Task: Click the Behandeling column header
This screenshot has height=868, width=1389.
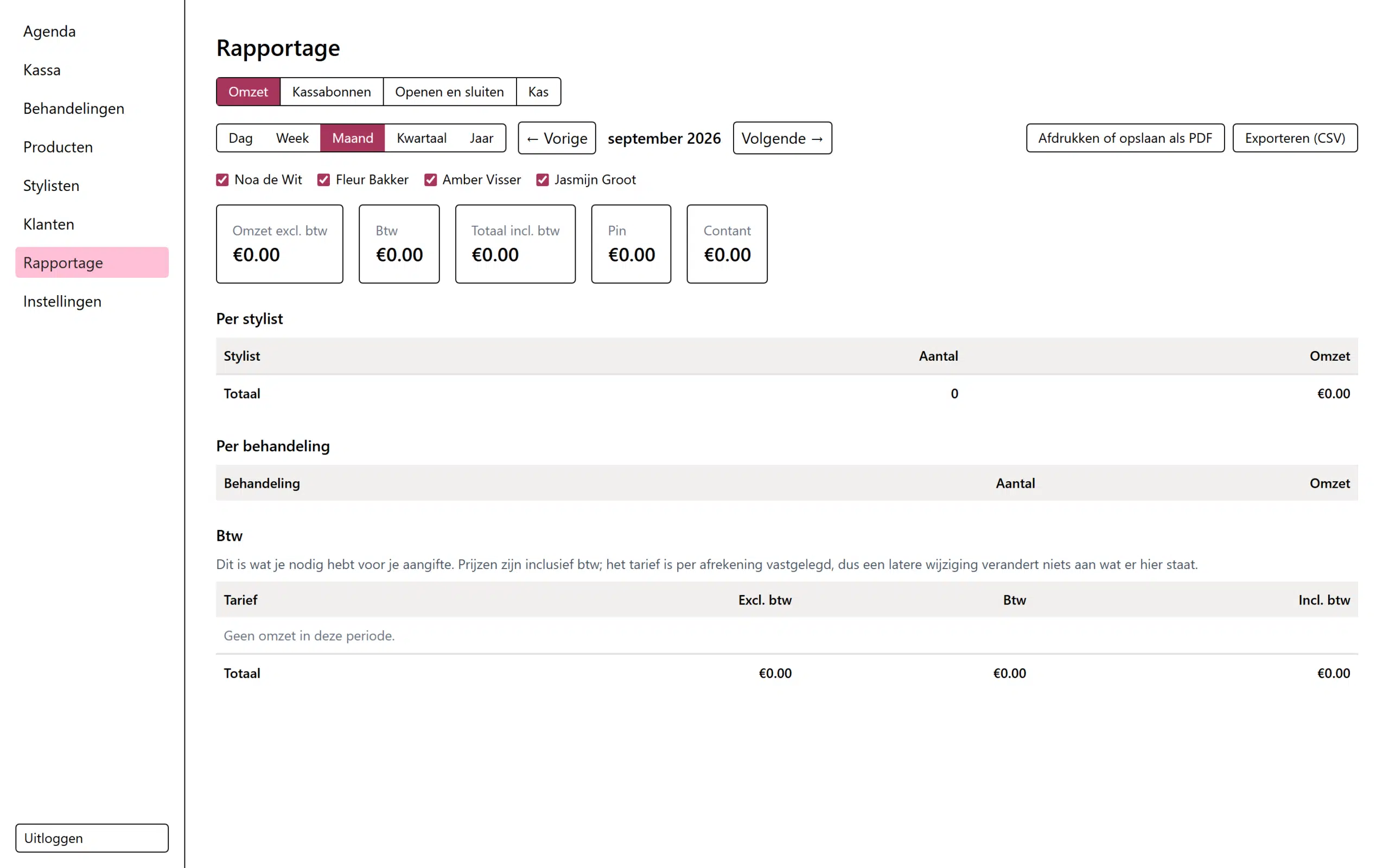Action: pos(262,483)
